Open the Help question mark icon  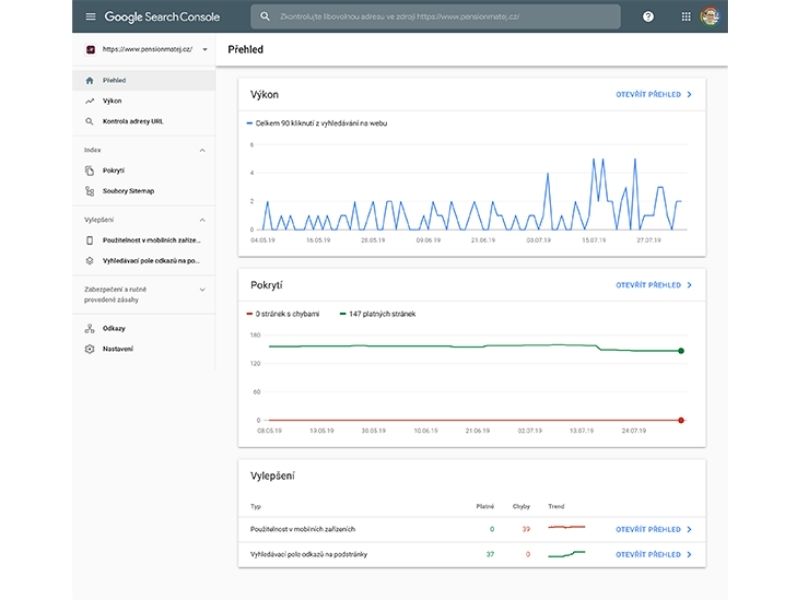[648, 16]
